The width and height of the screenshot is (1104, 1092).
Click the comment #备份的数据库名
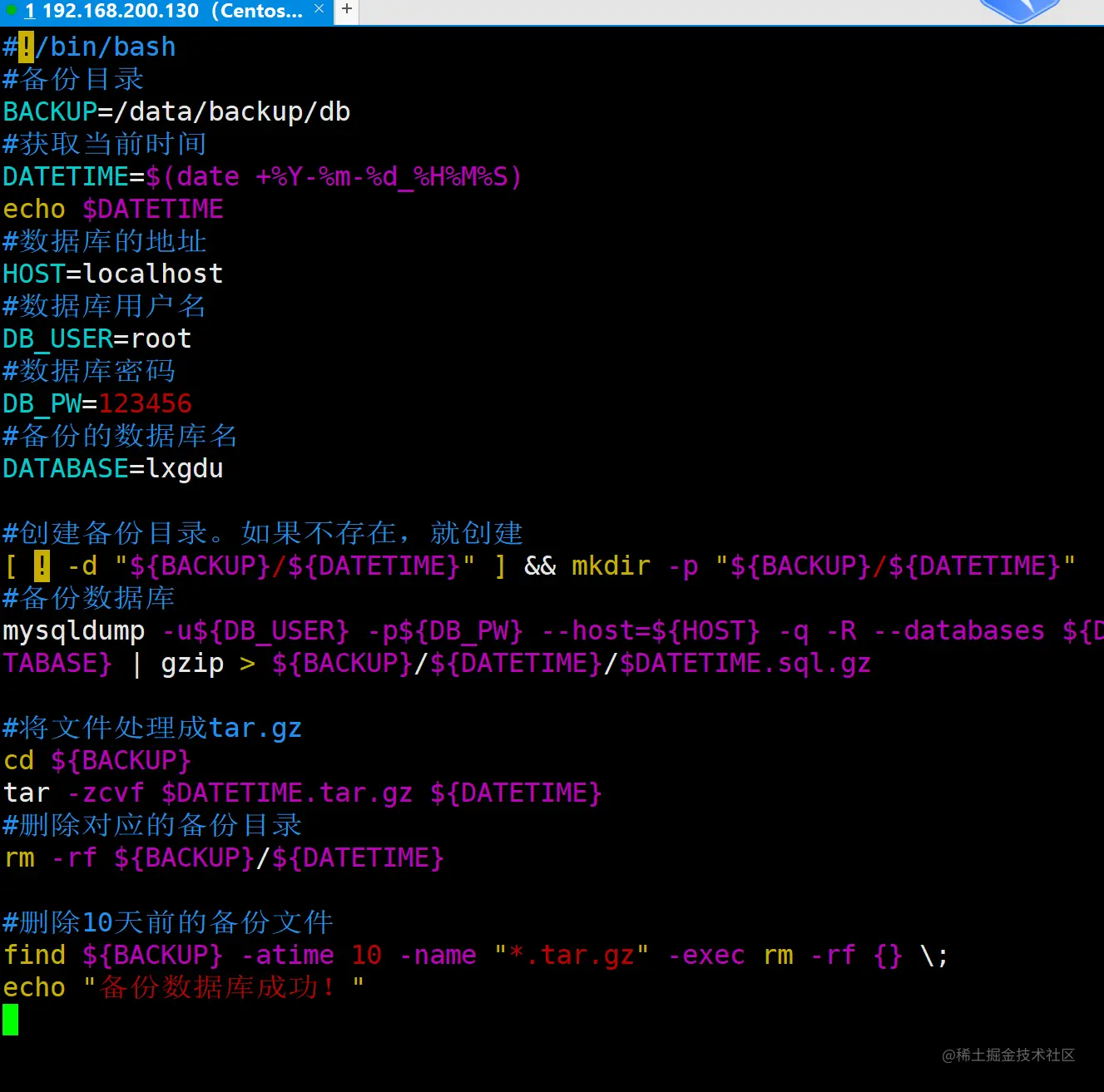pos(120,436)
